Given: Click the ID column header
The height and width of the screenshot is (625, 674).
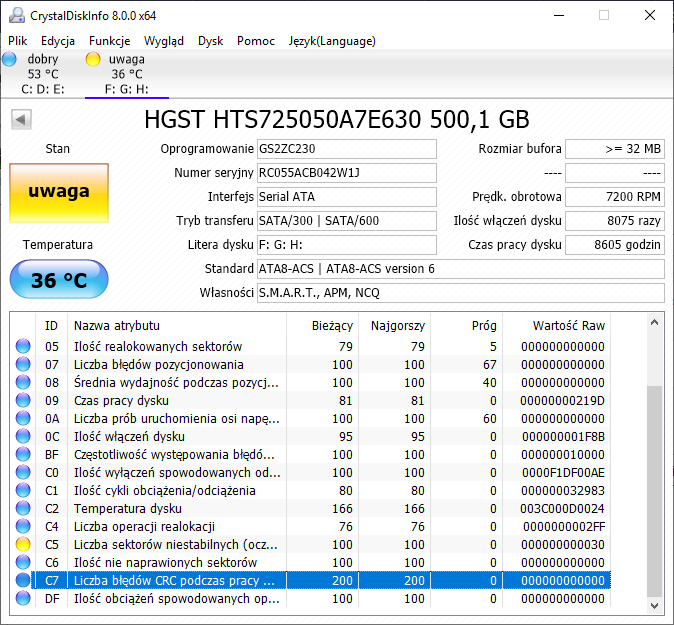Looking at the screenshot, I should (x=51, y=326).
